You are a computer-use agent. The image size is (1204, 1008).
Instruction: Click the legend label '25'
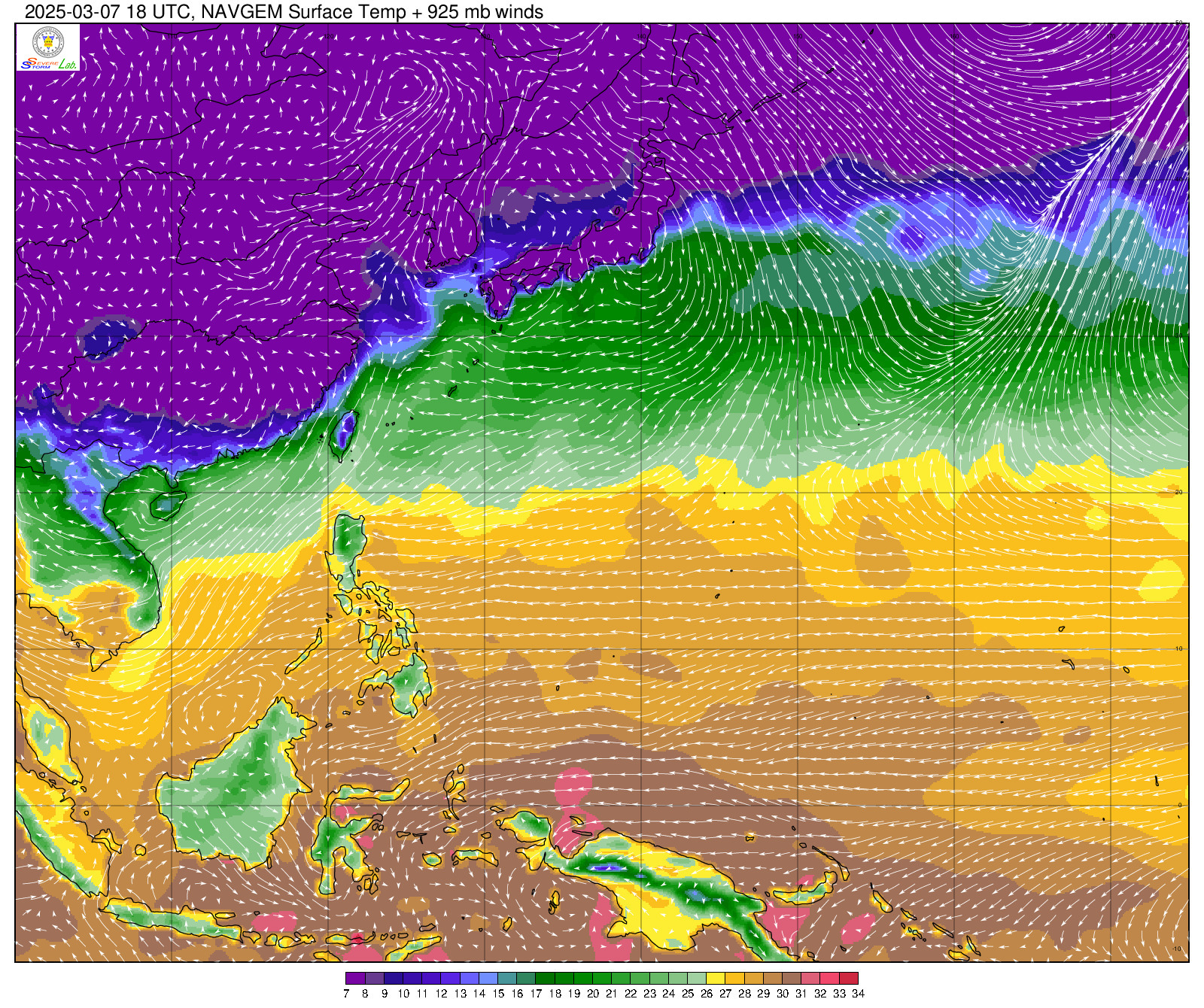(x=688, y=994)
